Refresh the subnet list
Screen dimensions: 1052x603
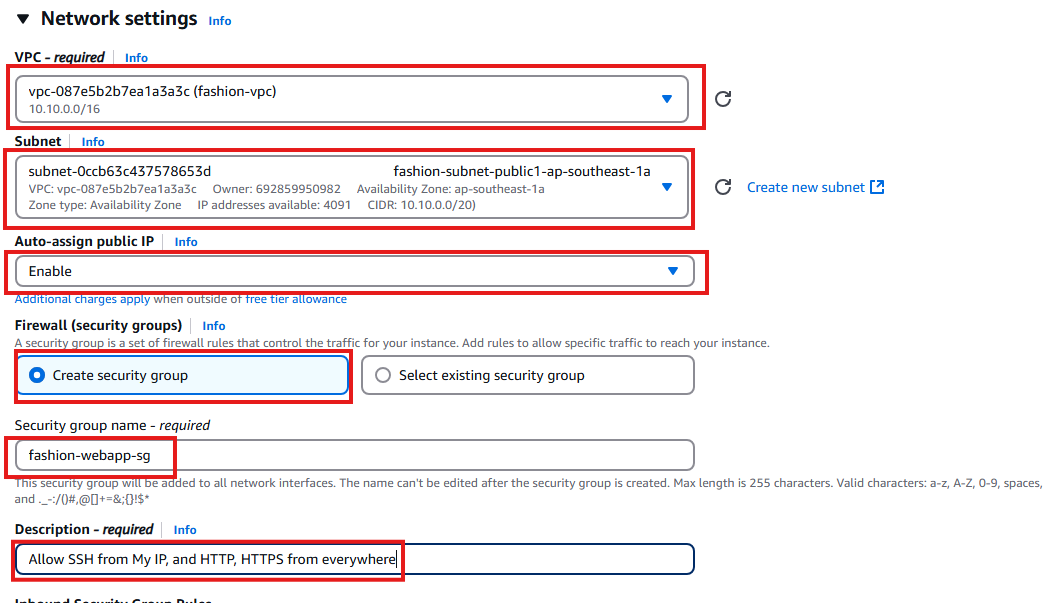click(x=723, y=187)
